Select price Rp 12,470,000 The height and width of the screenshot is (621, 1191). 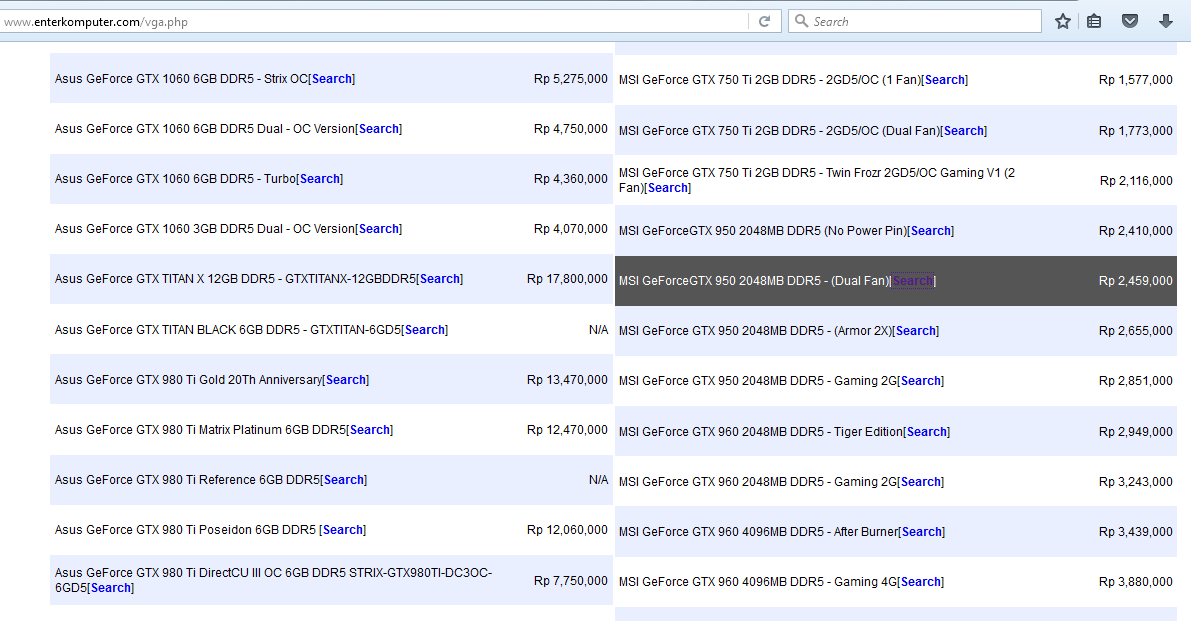click(x=567, y=430)
